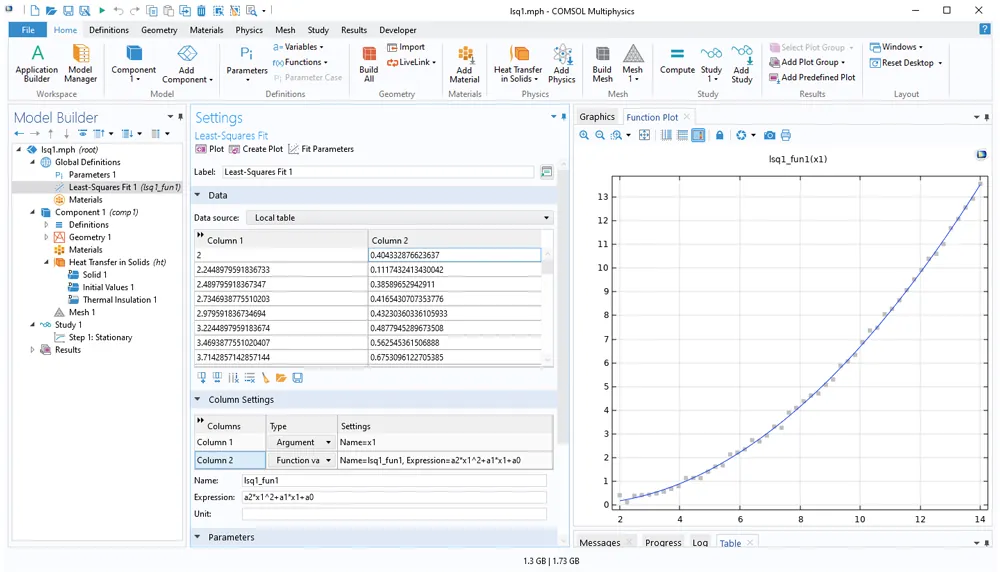Open the Data source dropdown
The height and width of the screenshot is (572, 1000).
400,218
